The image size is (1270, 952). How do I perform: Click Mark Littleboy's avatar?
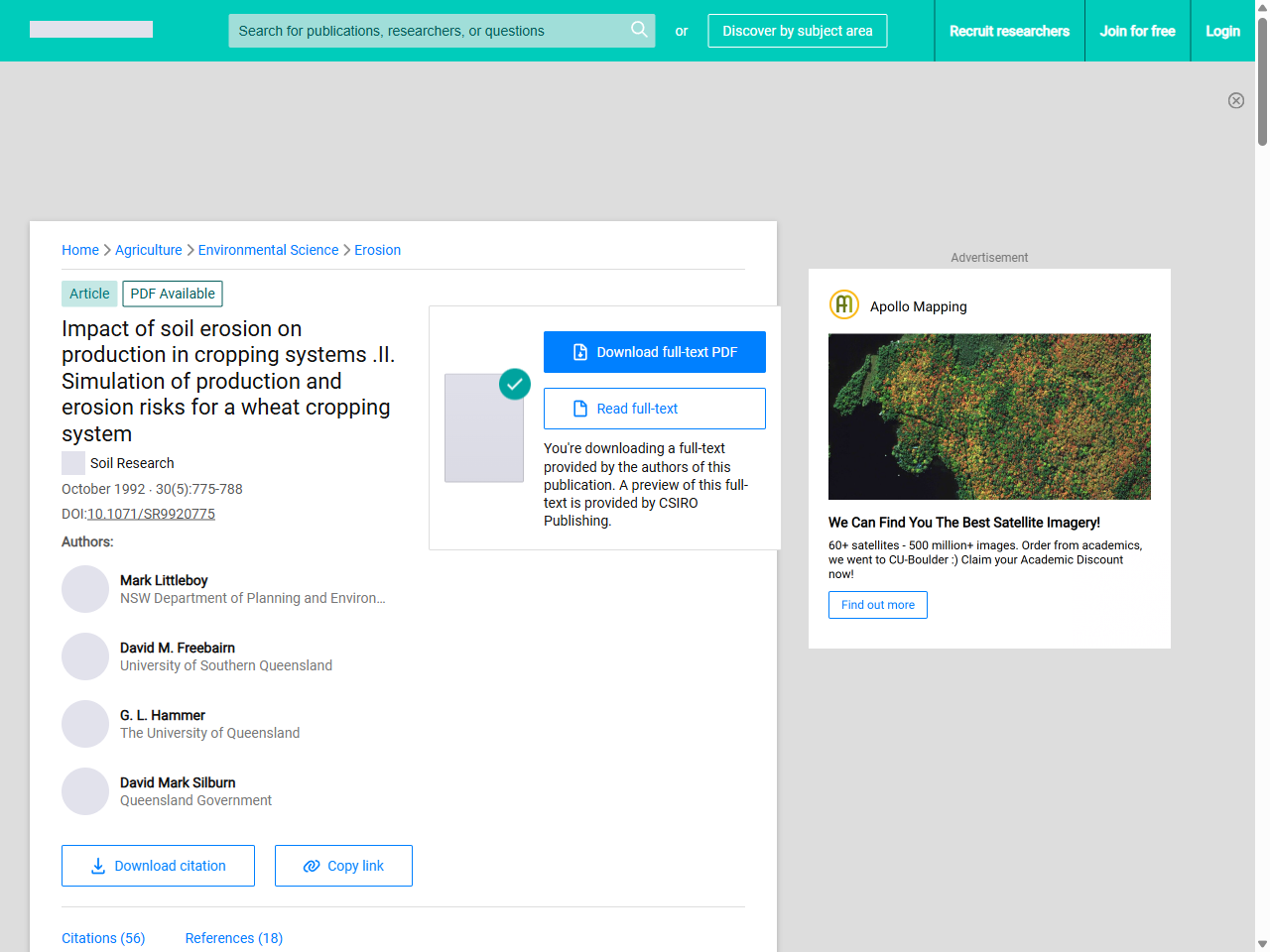[85, 589]
